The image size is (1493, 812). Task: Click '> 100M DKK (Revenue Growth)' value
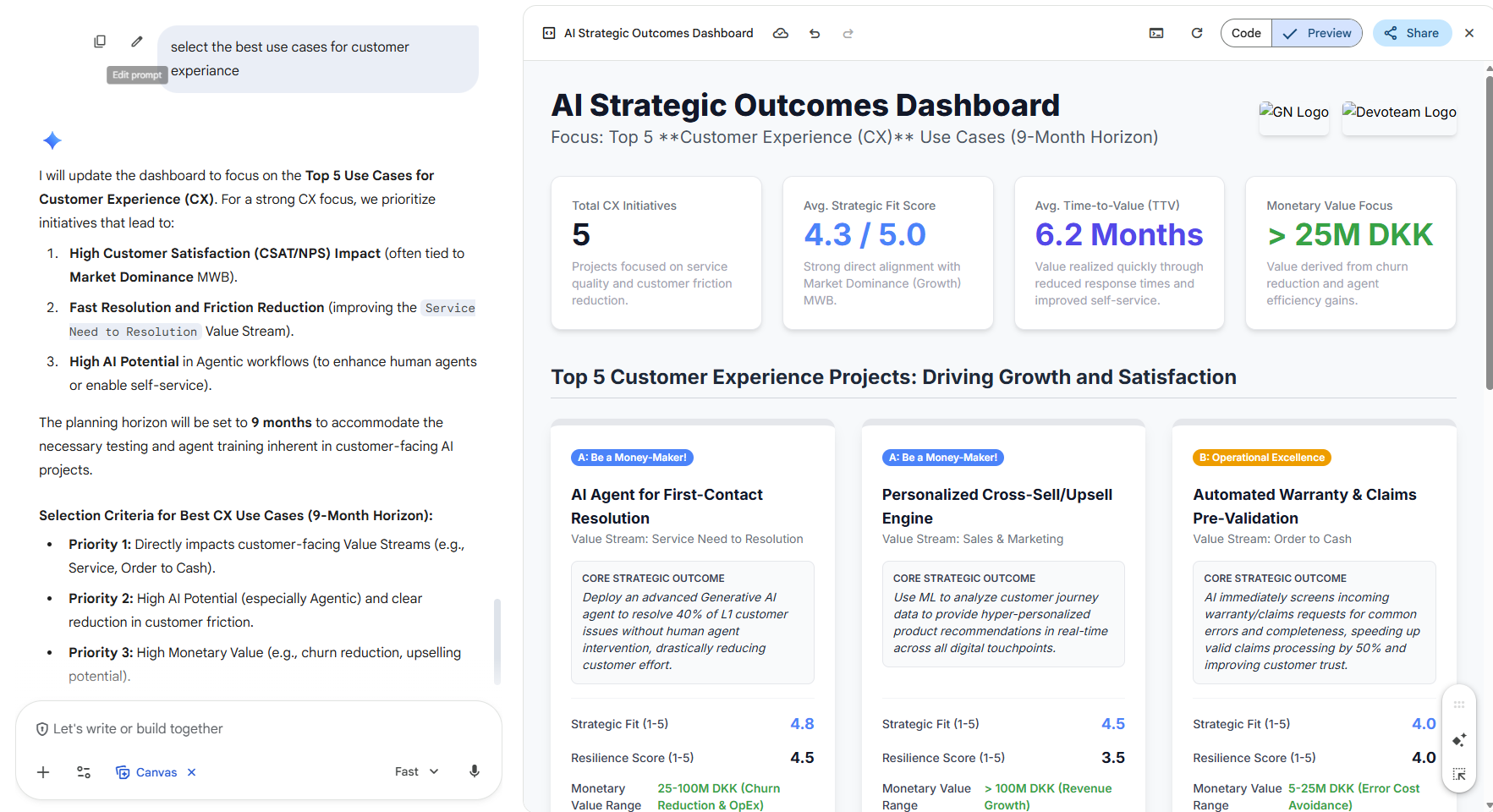pyautogui.click(x=1048, y=797)
